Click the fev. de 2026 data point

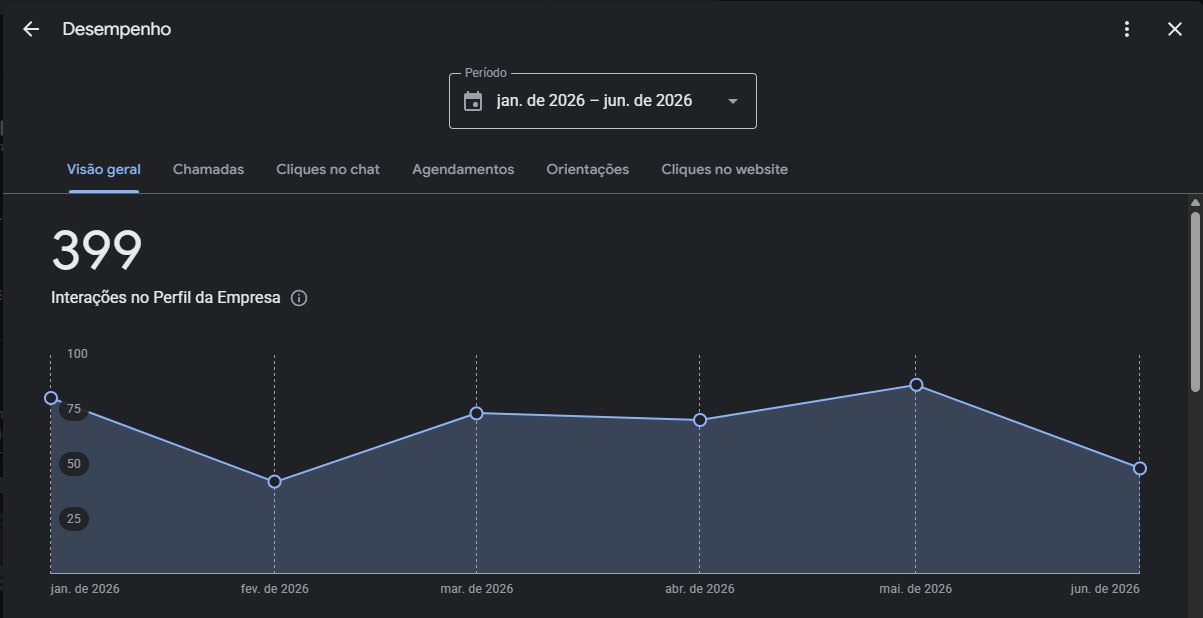pyautogui.click(x=275, y=482)
